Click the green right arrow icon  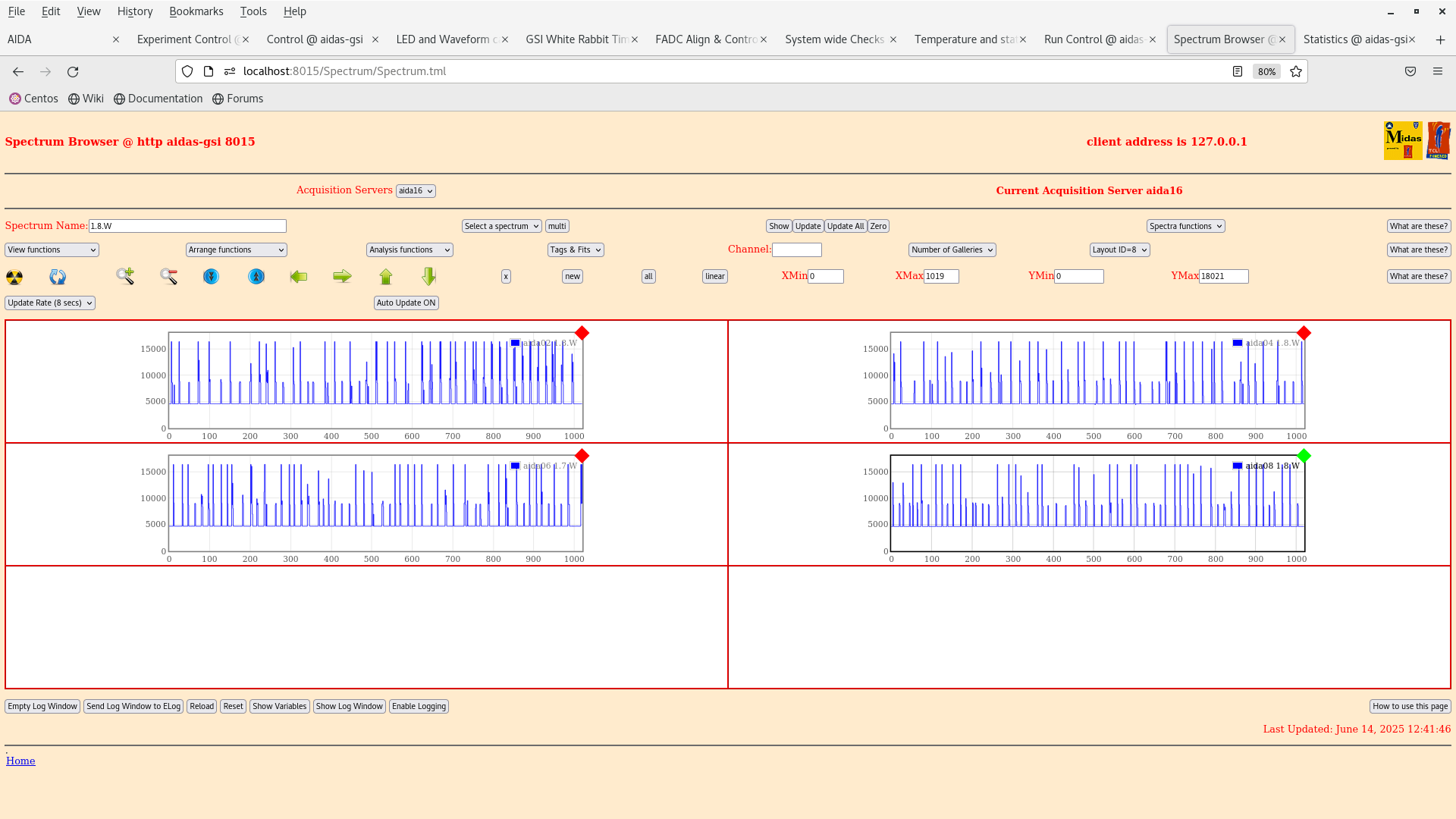point(342,277)
